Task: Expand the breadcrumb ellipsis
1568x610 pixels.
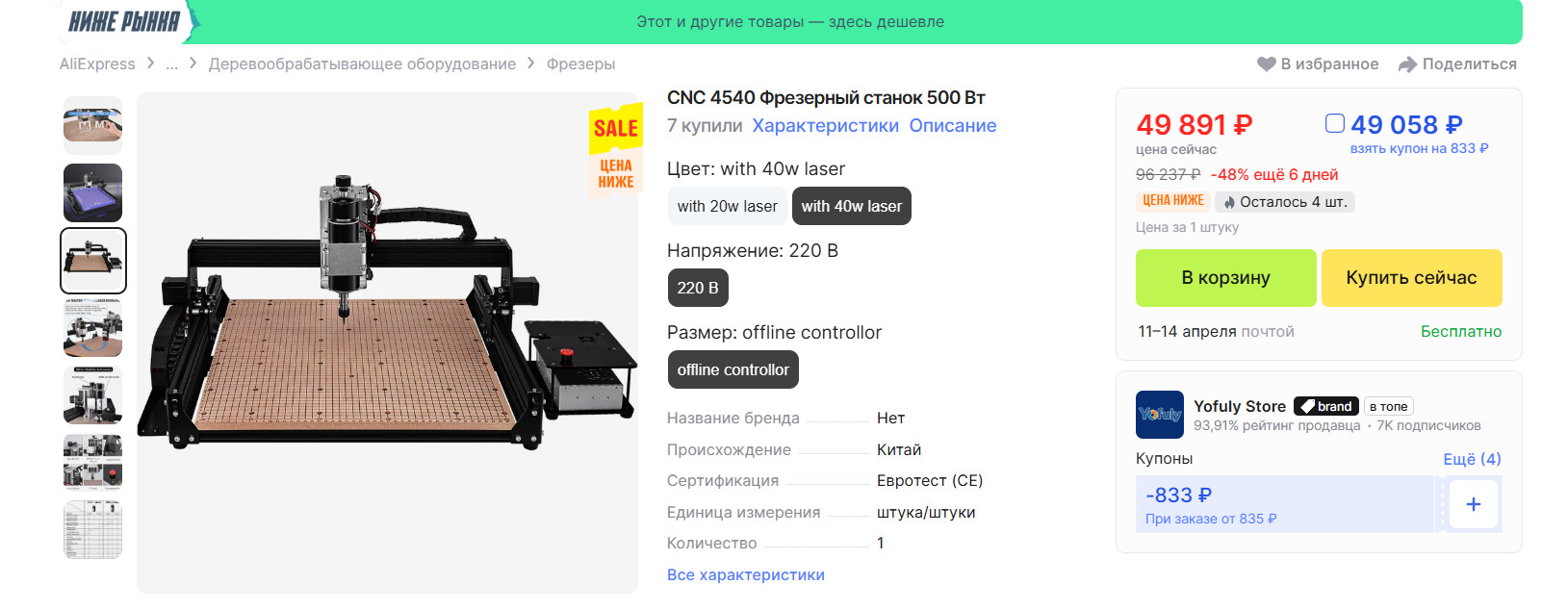Action: 171,64
